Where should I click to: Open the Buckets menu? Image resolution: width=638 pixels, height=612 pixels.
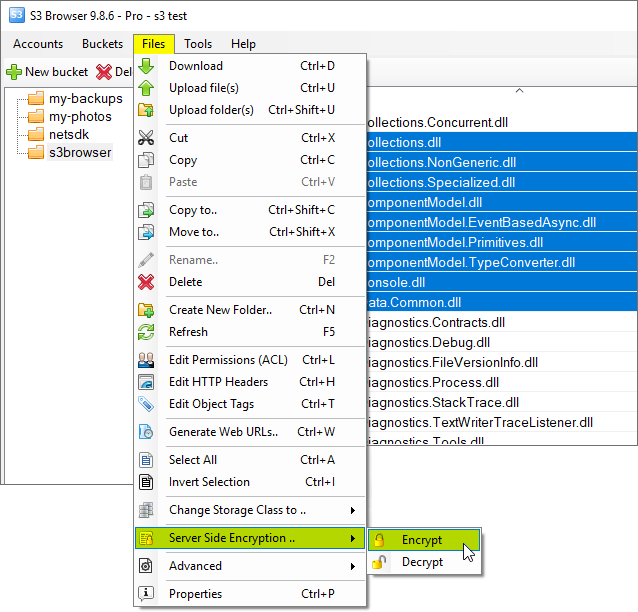103,44
